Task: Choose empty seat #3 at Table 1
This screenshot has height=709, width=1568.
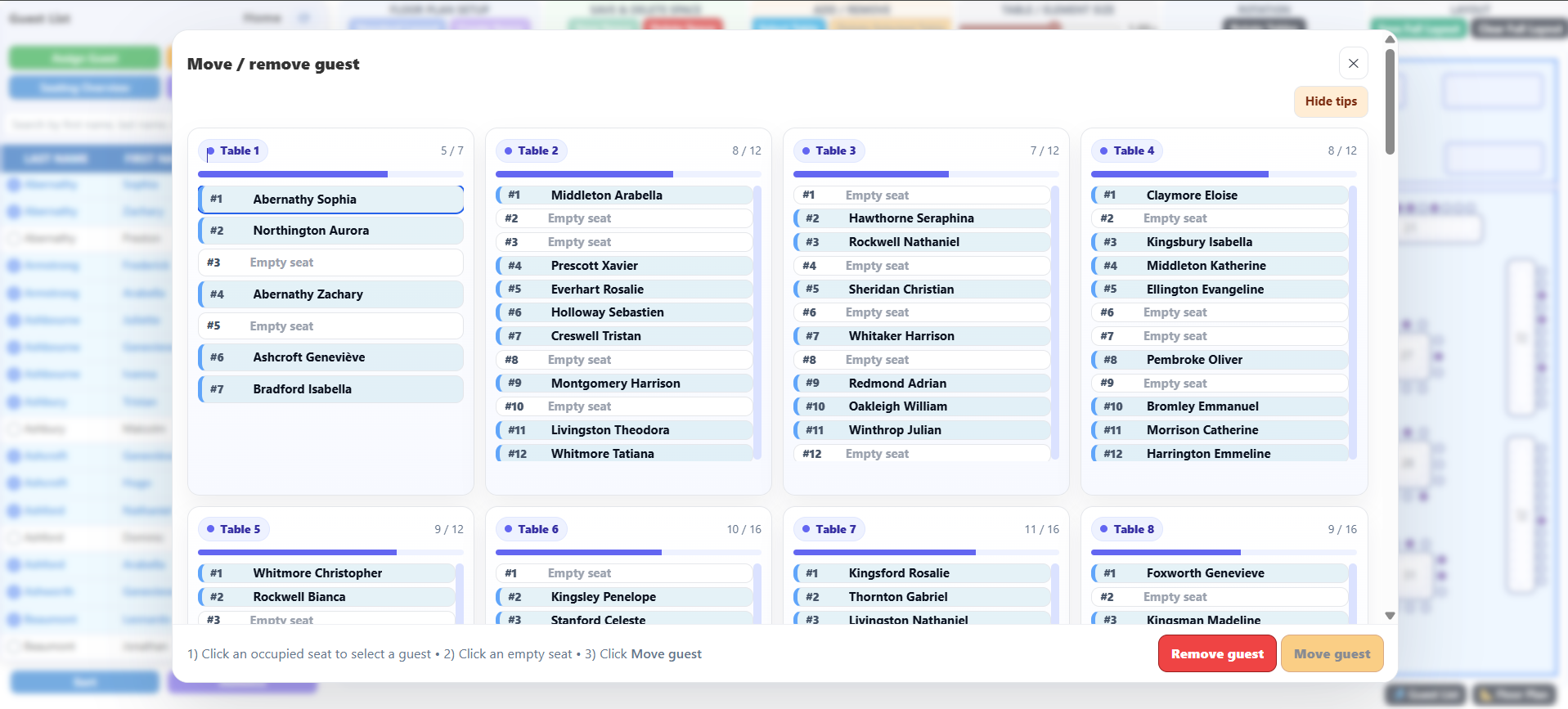Action: pyautogui.click(x=330, y=263)
